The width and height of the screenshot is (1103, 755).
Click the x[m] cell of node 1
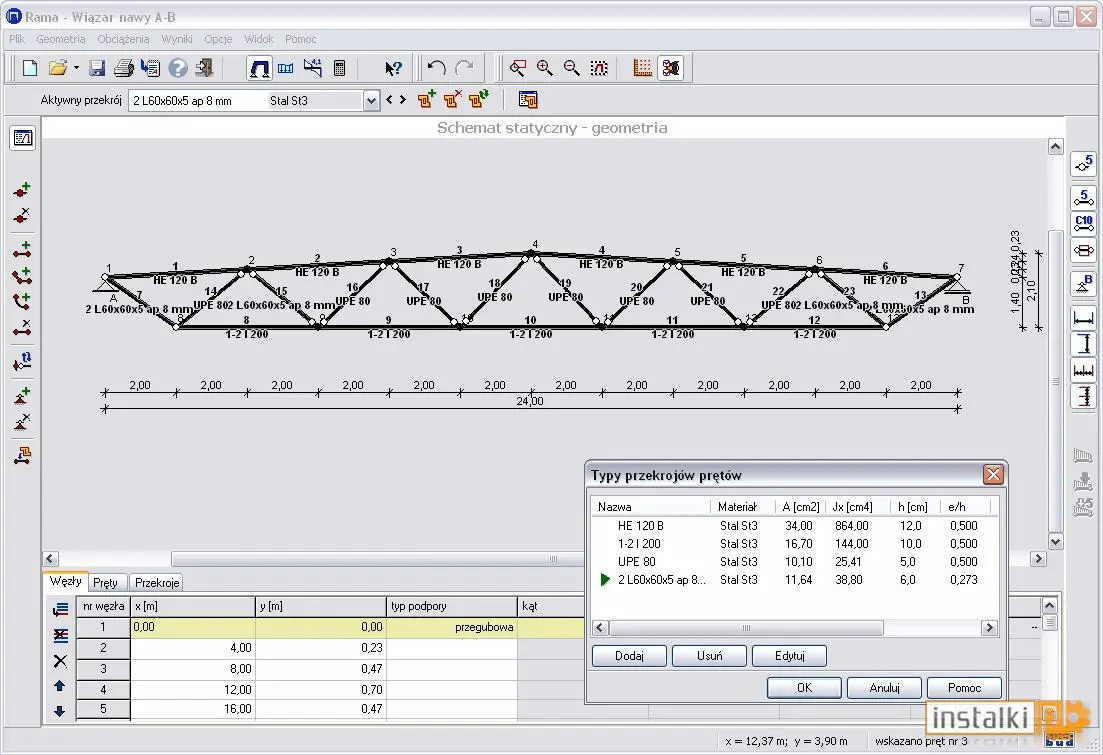coord(193,627)
